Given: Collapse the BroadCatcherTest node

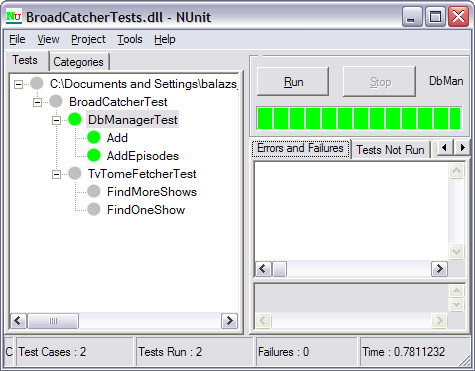Looking at the screenshot, I should 37,102.
